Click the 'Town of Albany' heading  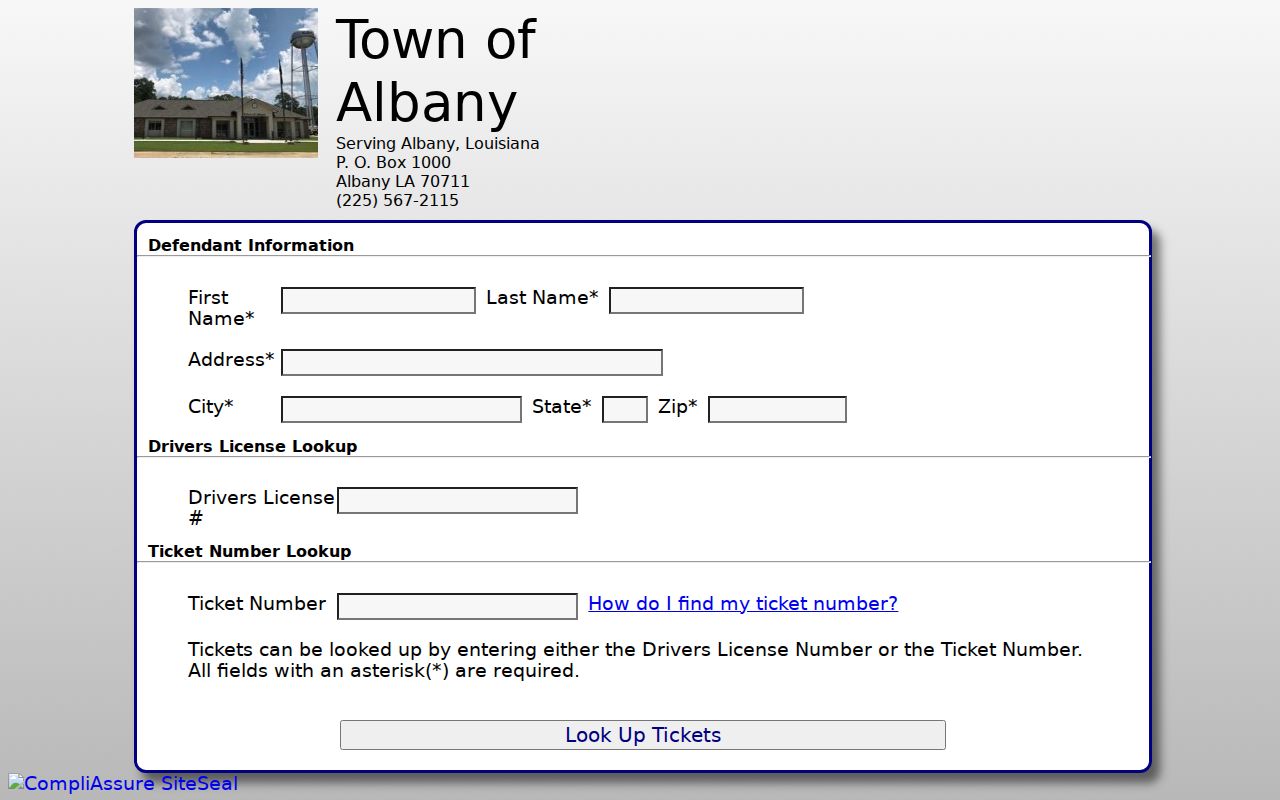[436, 70]
